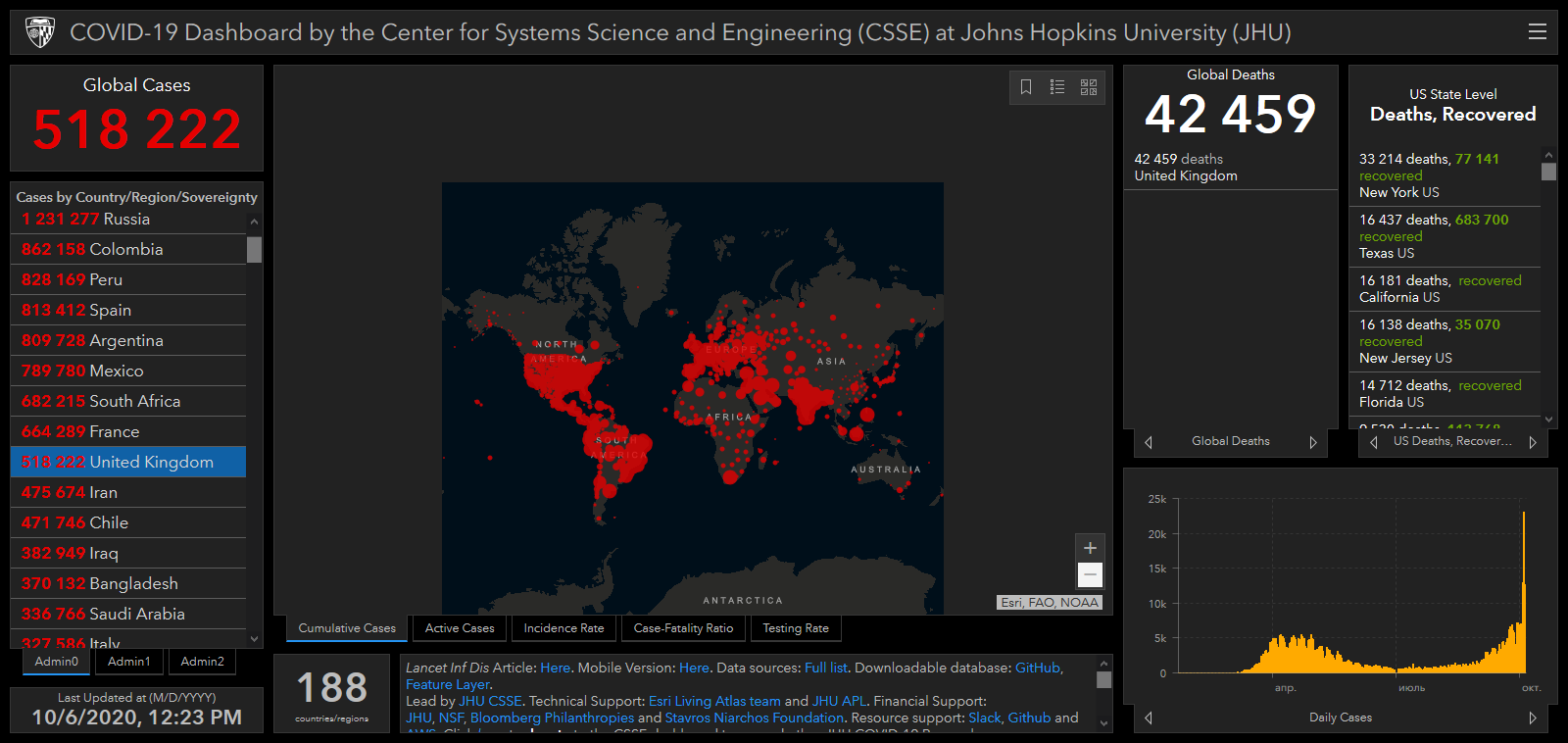
Task: Open the hamburger menu in header
Action: click(1538, 31)
